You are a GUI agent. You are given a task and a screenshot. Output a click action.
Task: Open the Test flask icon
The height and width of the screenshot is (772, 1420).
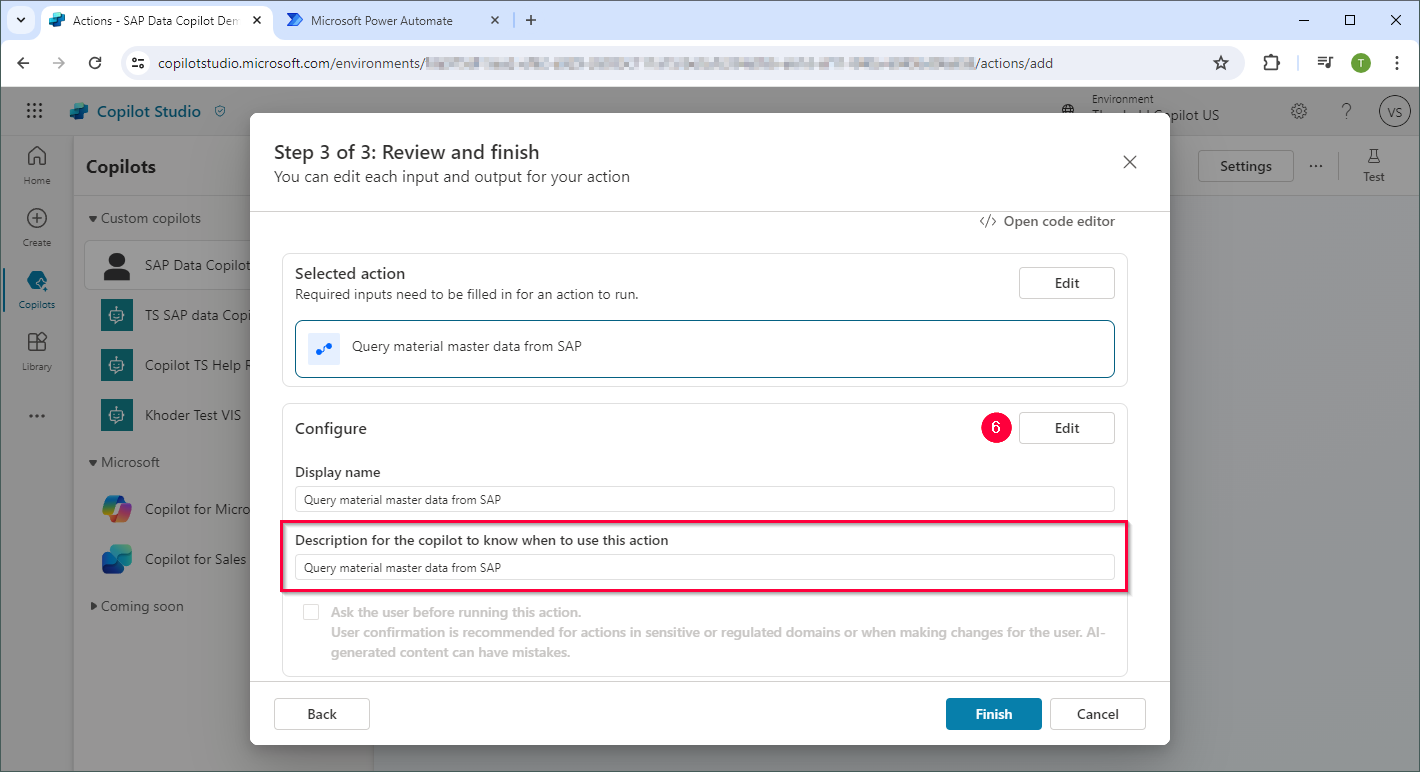point(1374,155)
